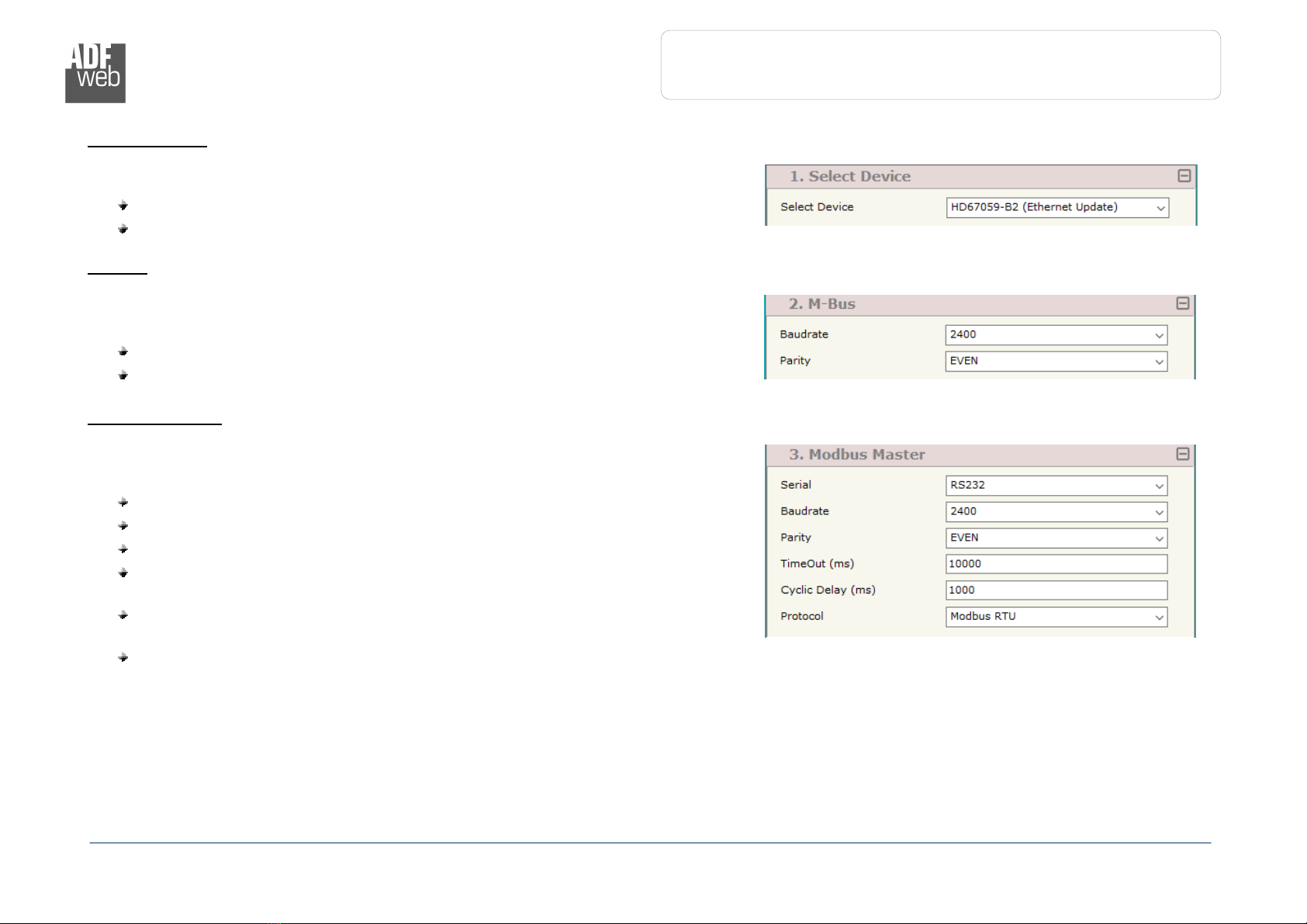
Task: Collapse the Modbus Master section
Action: click(x=1182, y=454)
